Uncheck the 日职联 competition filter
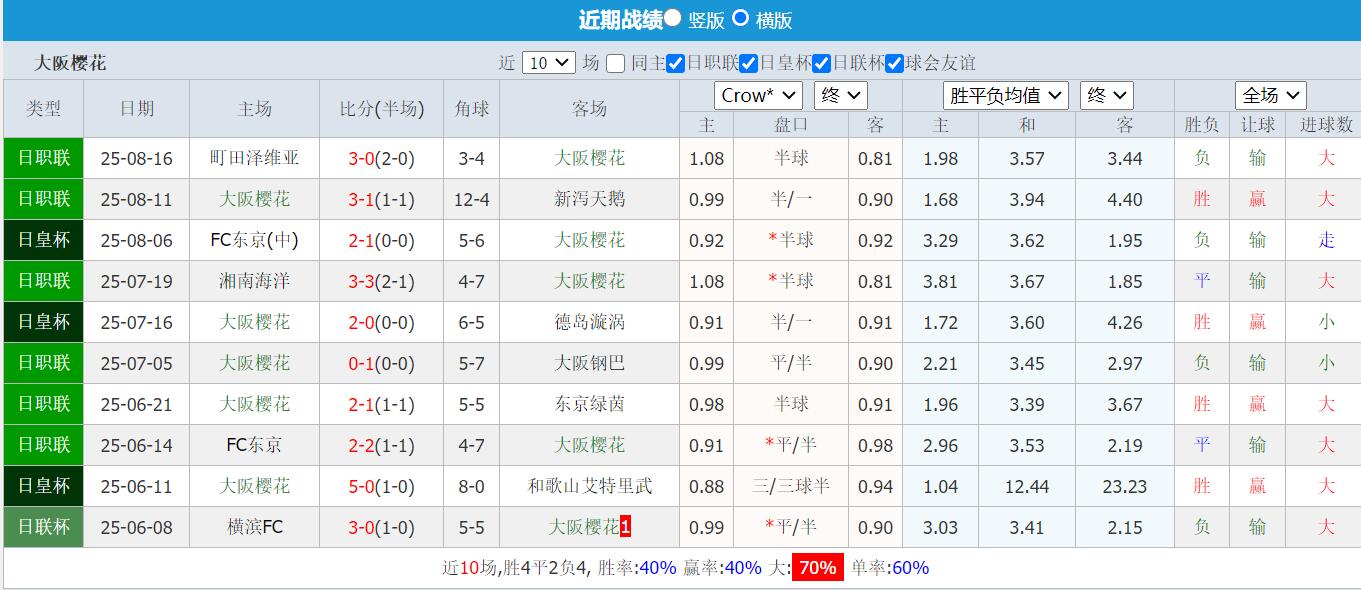 [x=676, y=63]
